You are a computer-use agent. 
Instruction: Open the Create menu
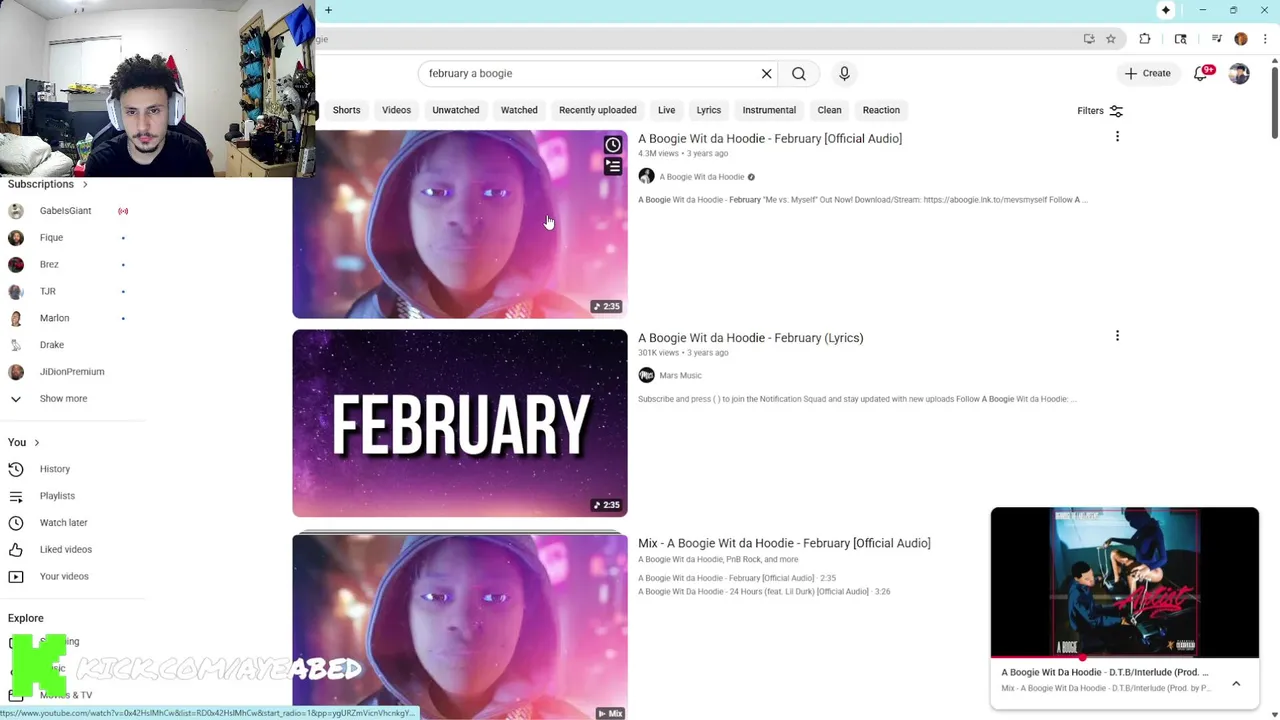pyautogui.click(x=1147, y=73)
